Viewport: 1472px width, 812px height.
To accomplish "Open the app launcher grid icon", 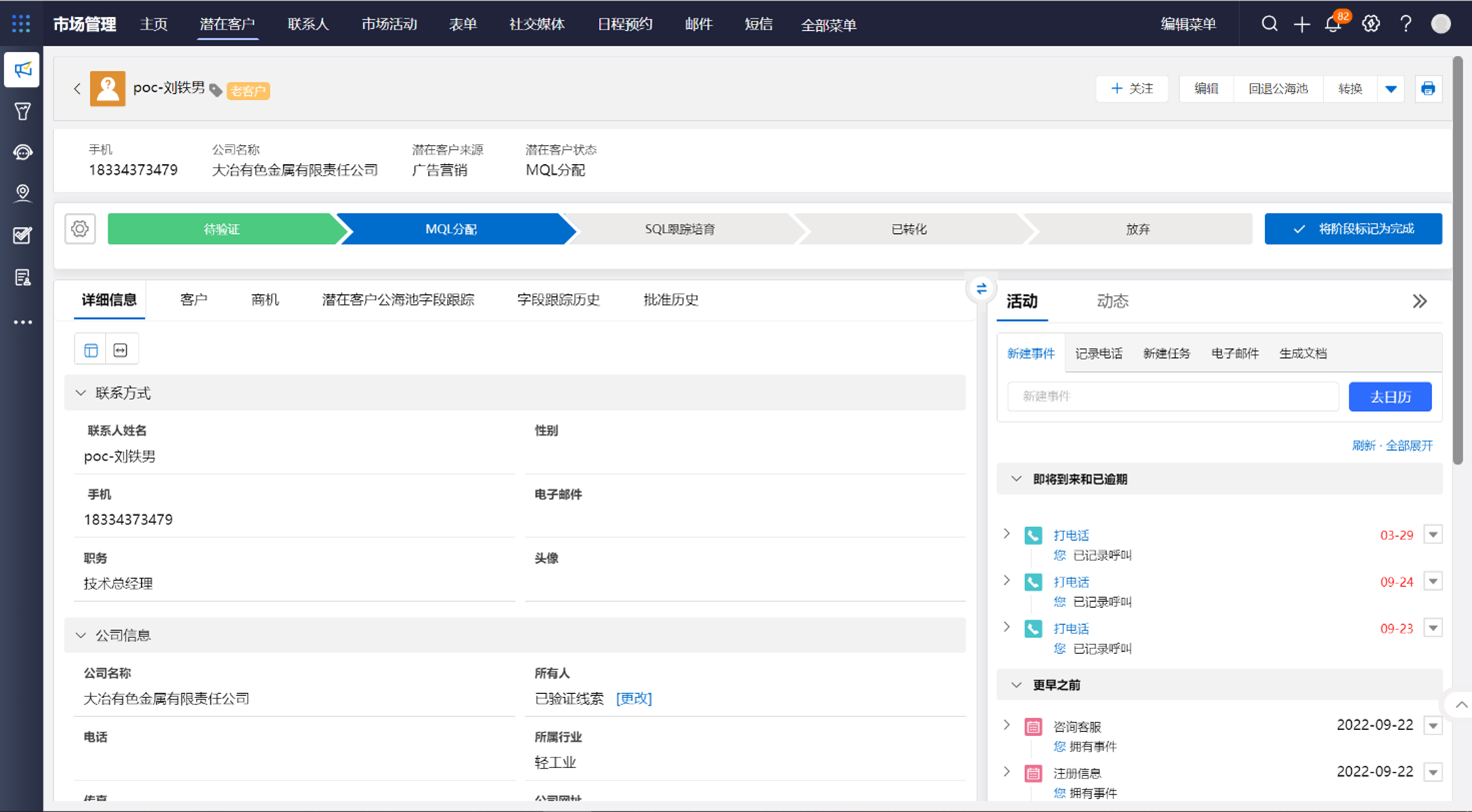I will (21, 24).
